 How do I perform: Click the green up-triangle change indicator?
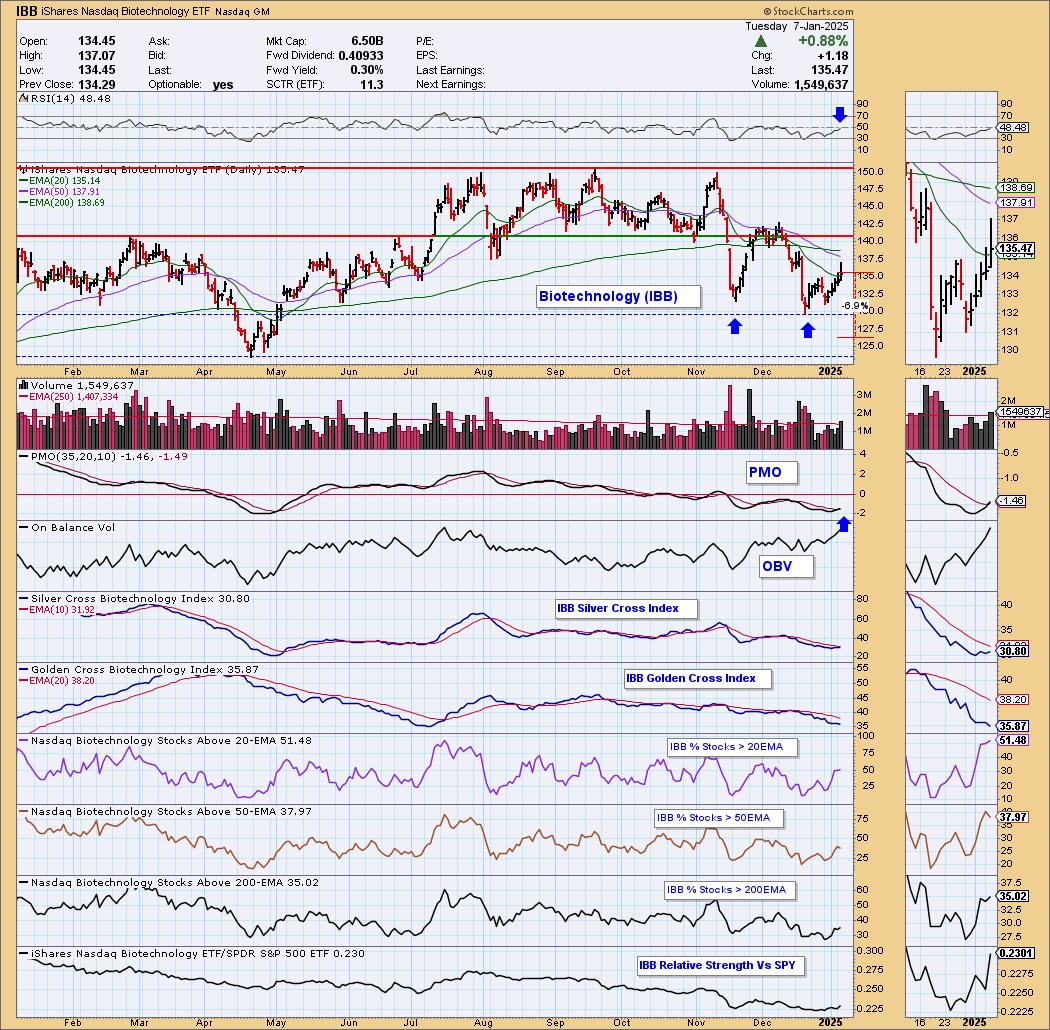[760, 42]
